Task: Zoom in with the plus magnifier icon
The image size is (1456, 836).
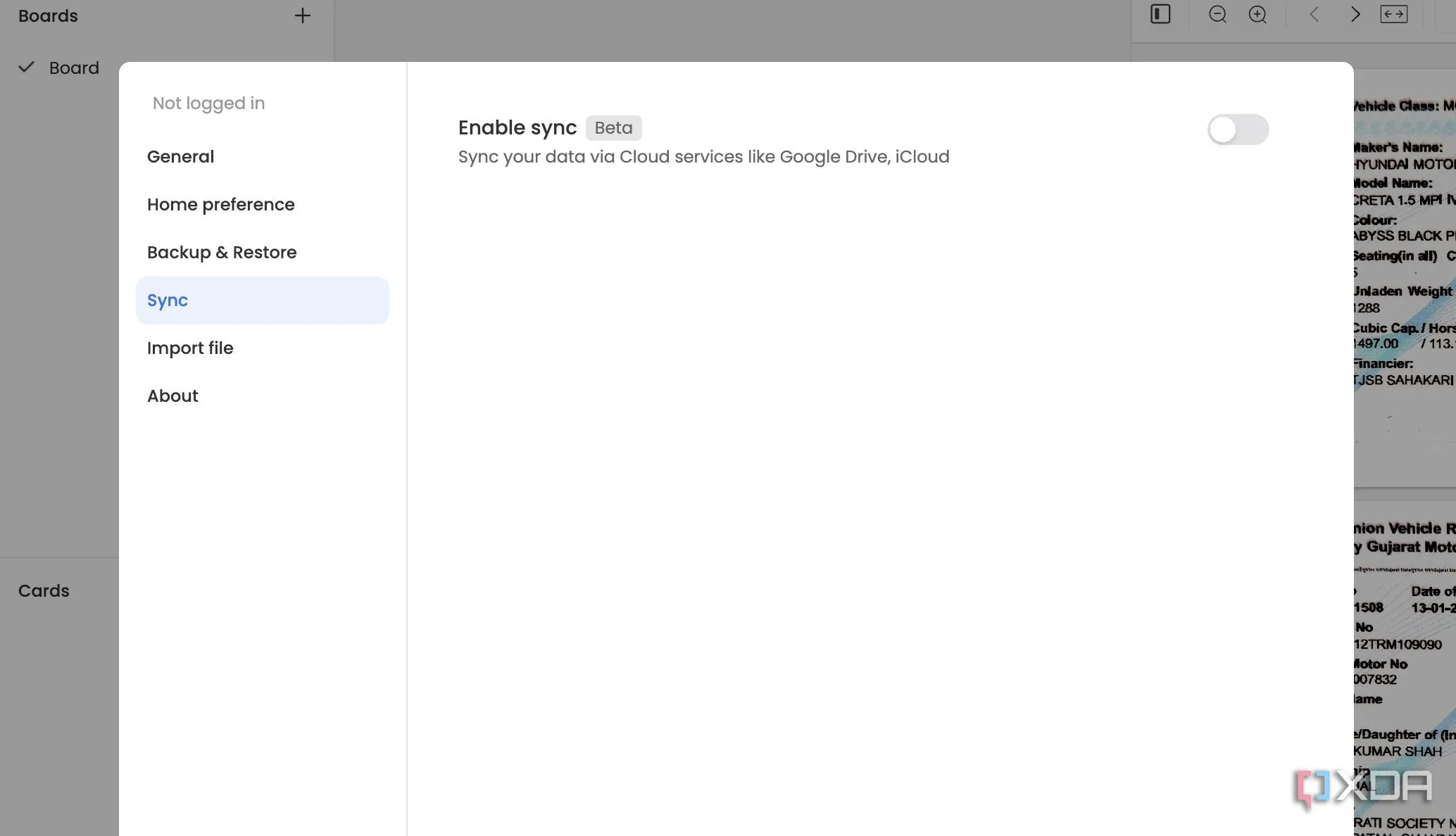Action: (1257, 14)
